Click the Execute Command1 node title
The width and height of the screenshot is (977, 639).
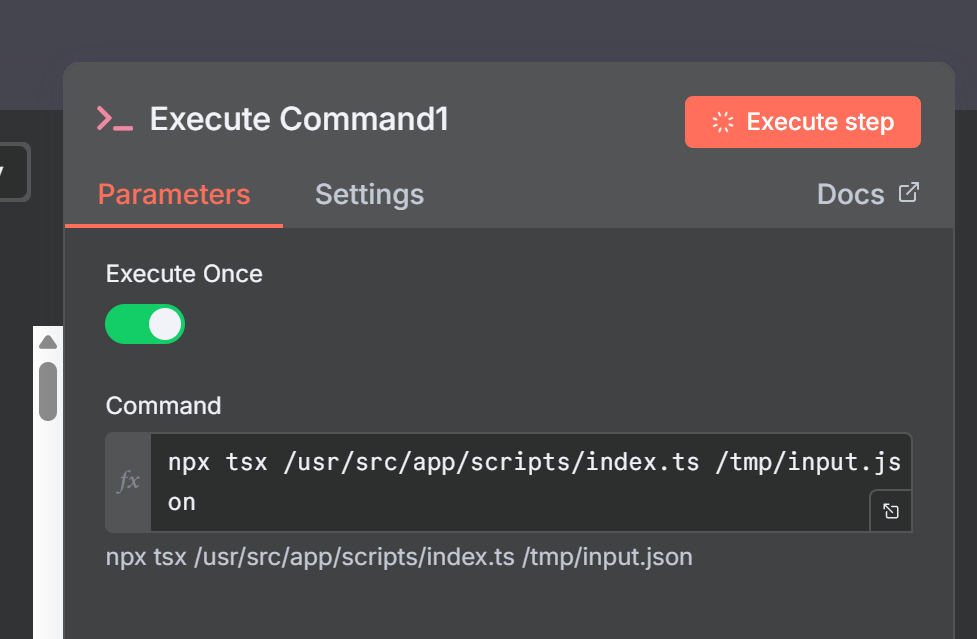(x=299, y=119)
